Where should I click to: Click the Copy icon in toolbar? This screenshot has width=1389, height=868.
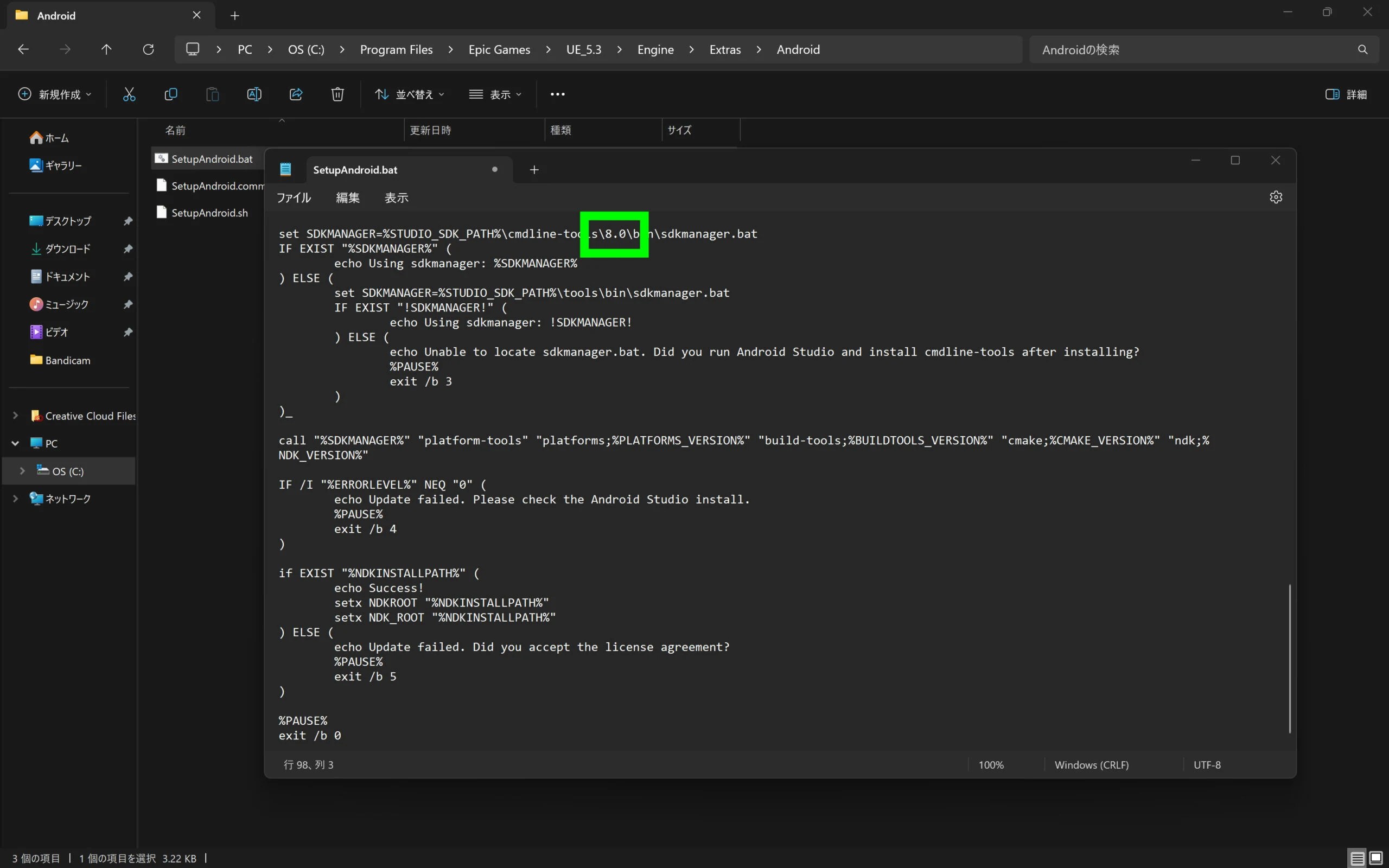click(x=170, y=95)
